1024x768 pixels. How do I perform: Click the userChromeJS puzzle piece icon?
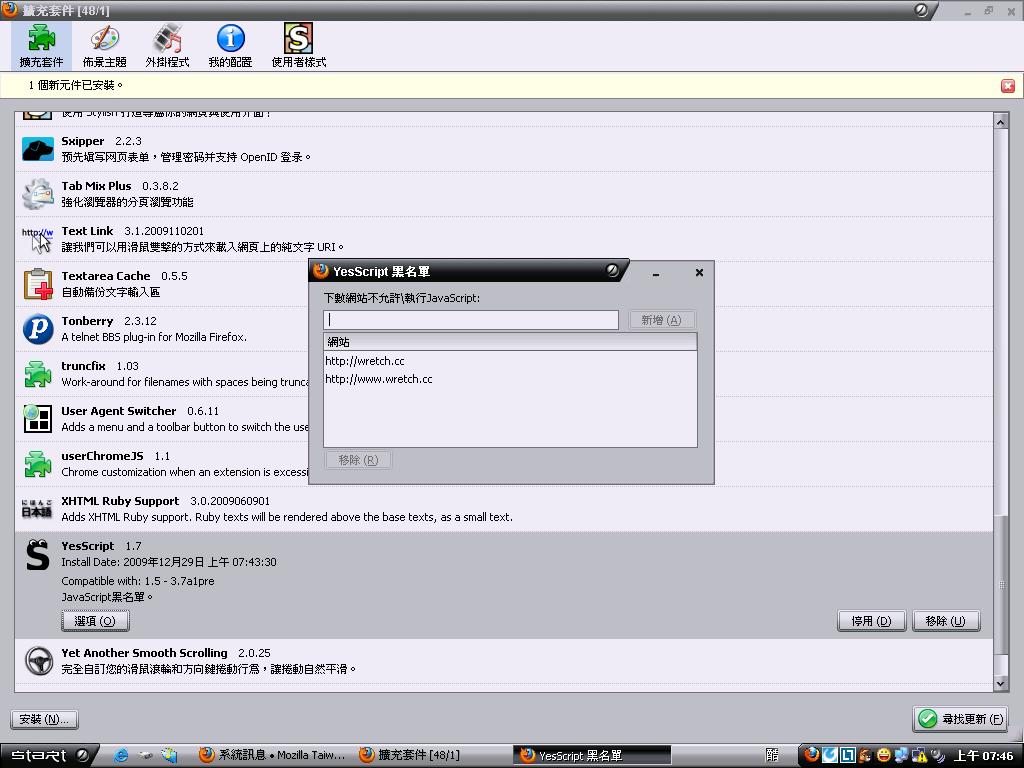click(x=37, y=464)
